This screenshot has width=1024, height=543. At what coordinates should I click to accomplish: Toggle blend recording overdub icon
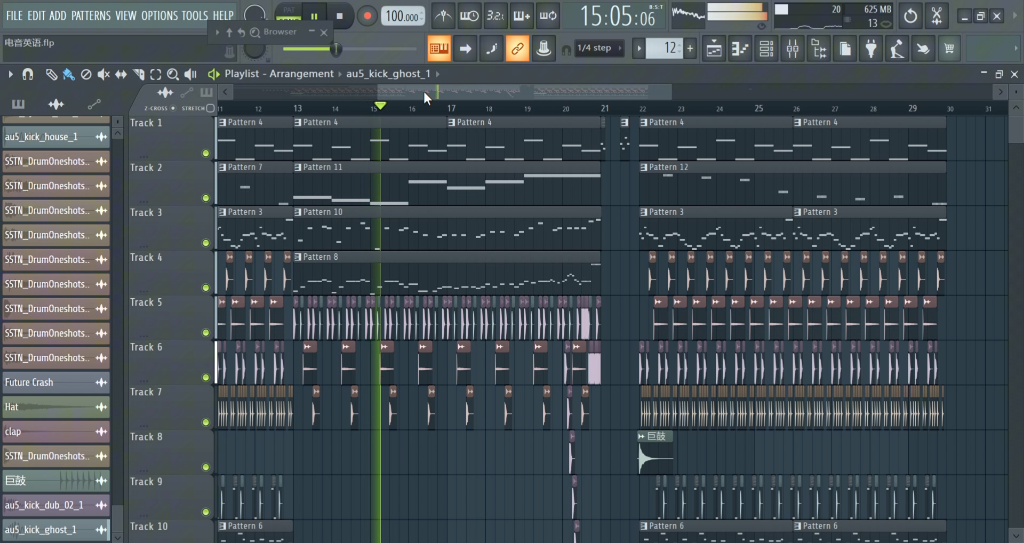522,16
